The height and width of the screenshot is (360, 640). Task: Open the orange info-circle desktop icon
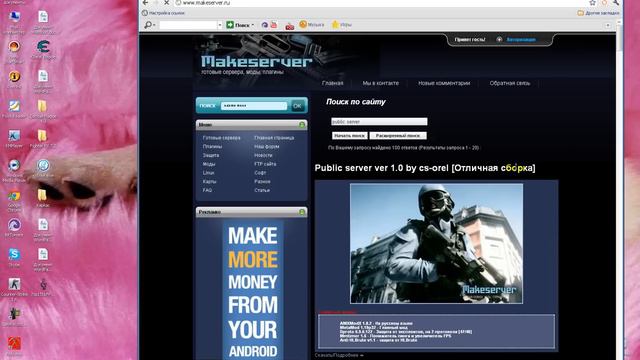14,79
